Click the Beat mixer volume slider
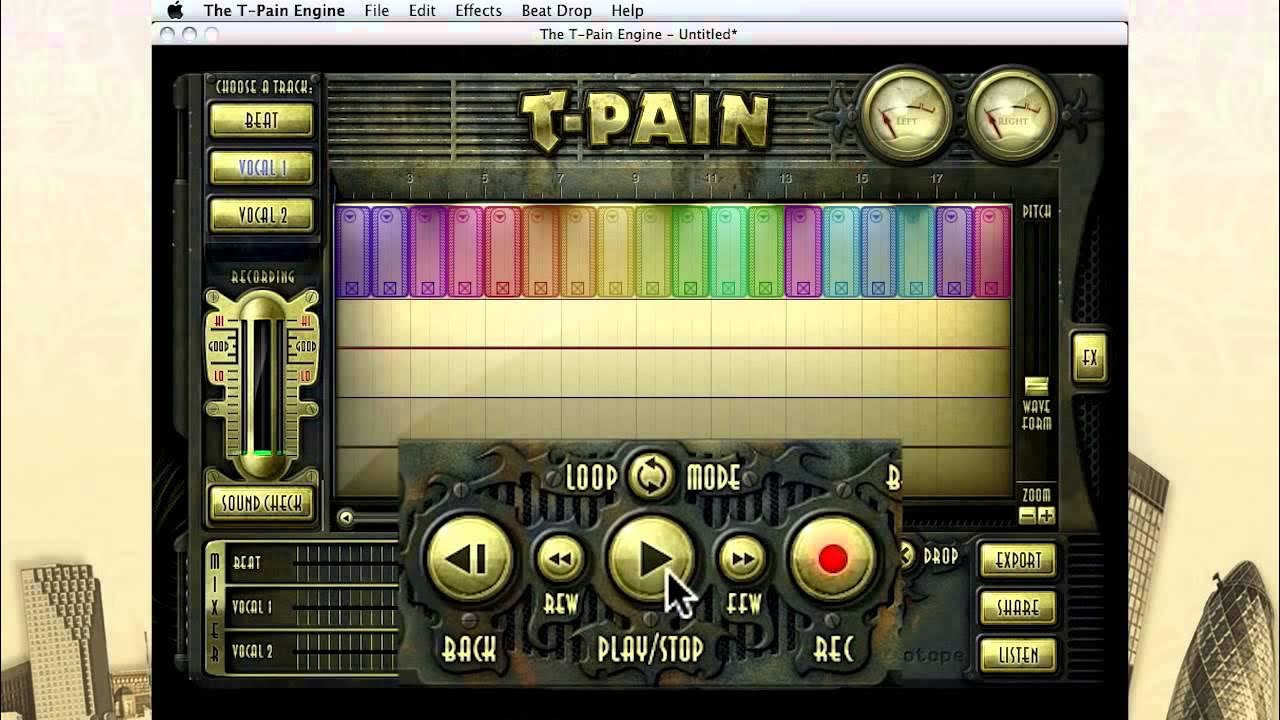Image resolution: width=1280 pixels, height=720 pixels. pyautogui.click(x=346, y=562)
